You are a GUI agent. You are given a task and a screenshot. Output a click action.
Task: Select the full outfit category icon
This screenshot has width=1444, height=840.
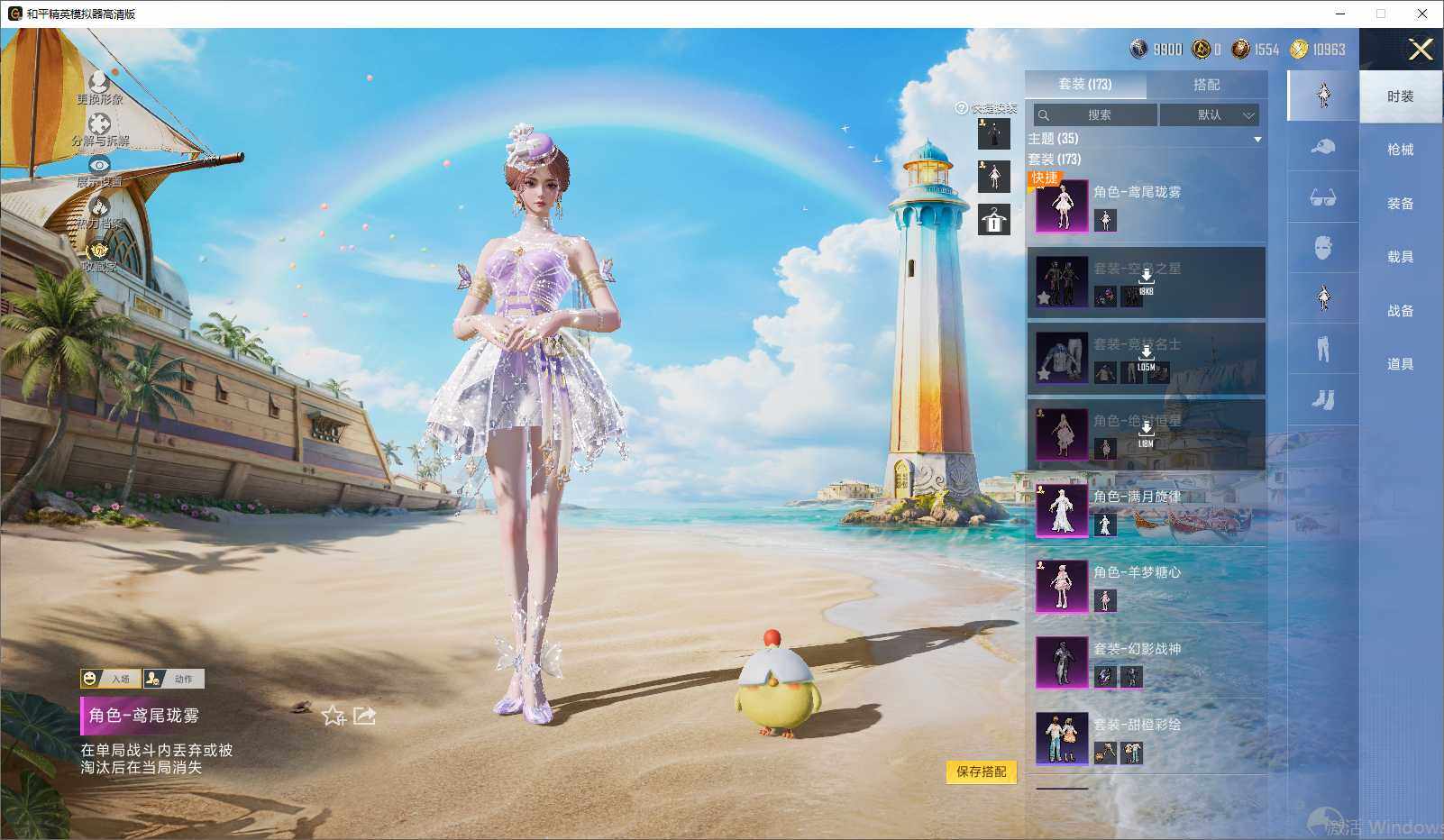point(1322,95)
